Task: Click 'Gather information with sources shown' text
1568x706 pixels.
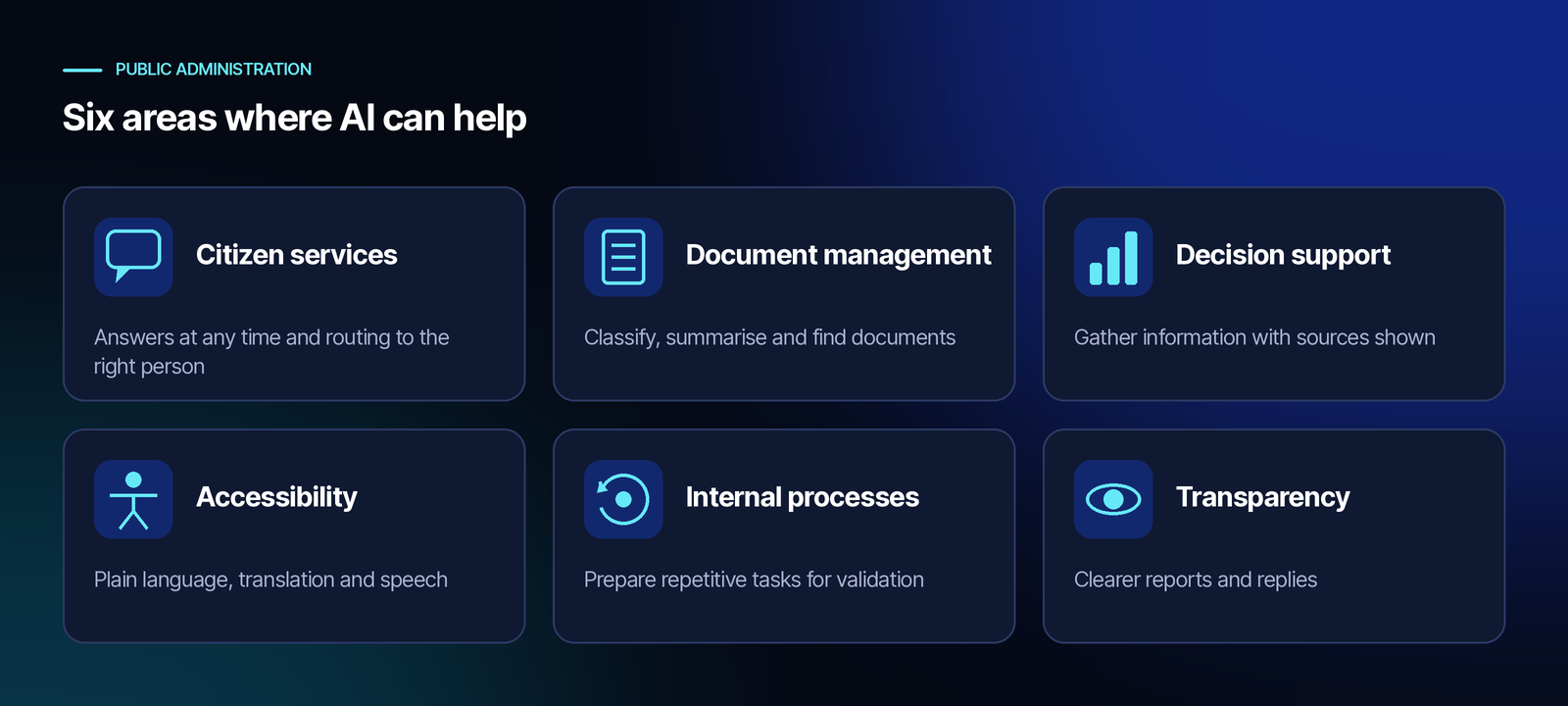Action: (1254, 337)
